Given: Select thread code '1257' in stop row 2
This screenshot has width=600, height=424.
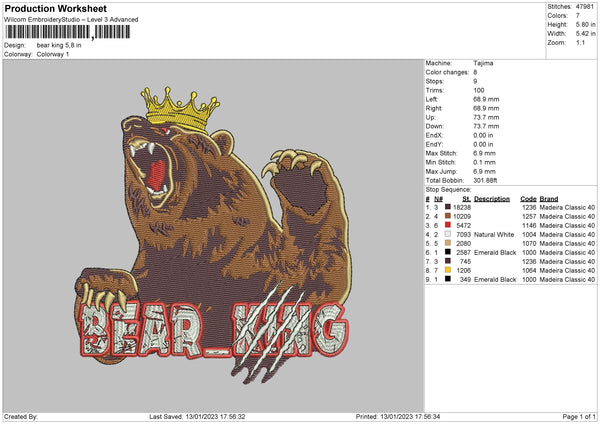Looking at the screenshot, I should (529, 216).
